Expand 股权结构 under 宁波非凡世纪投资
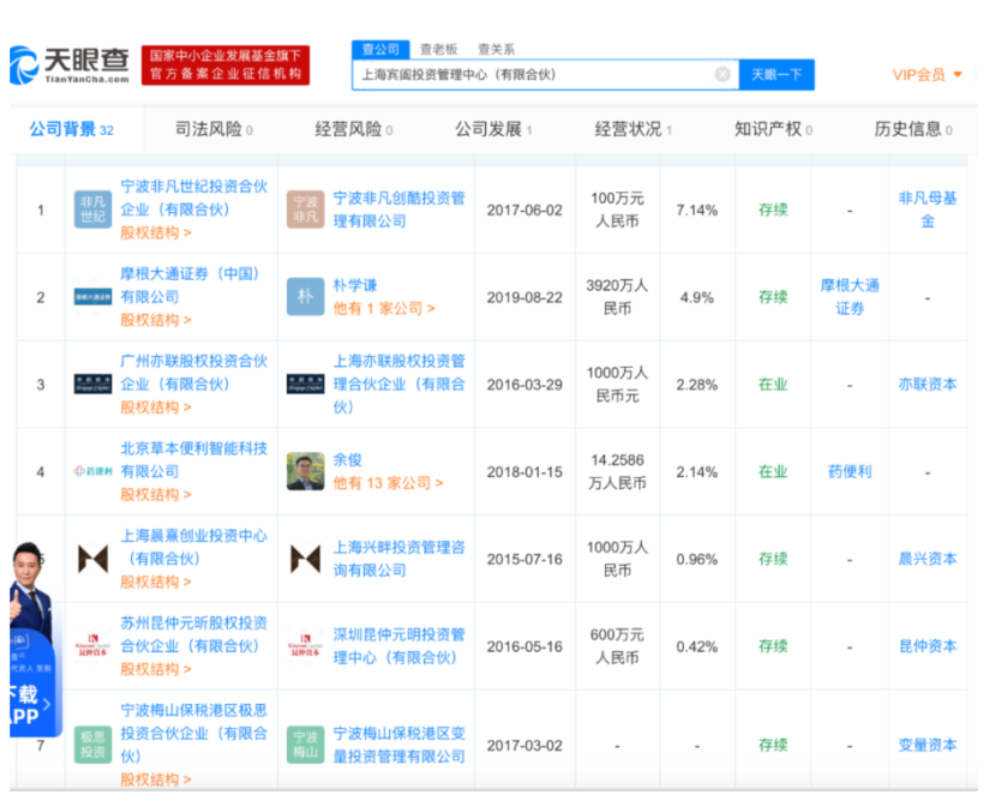Image resolution: width=988 pixels, height=803 pixels. click(155, 233)
